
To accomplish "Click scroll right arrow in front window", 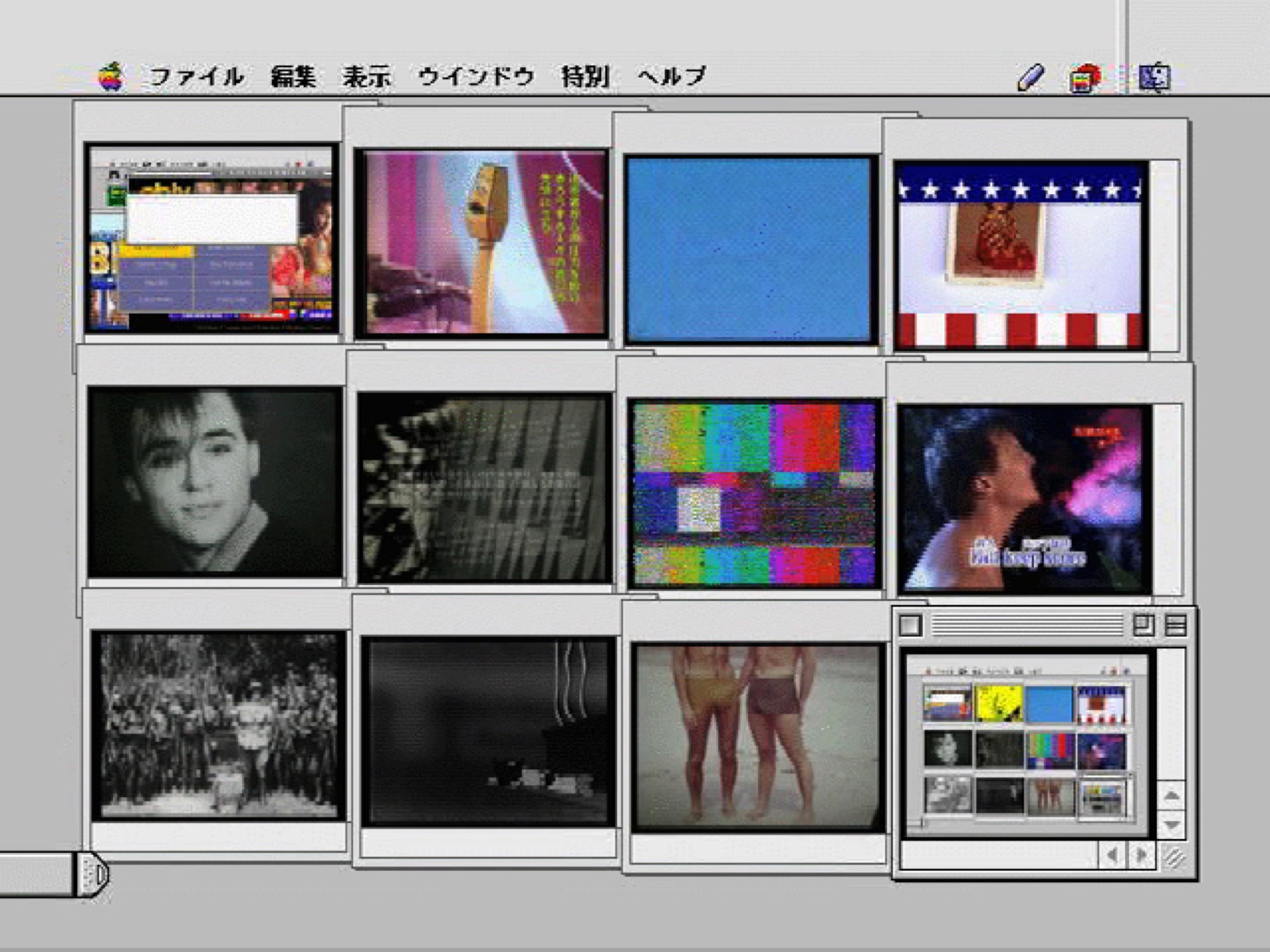I will click(1141, 856).
